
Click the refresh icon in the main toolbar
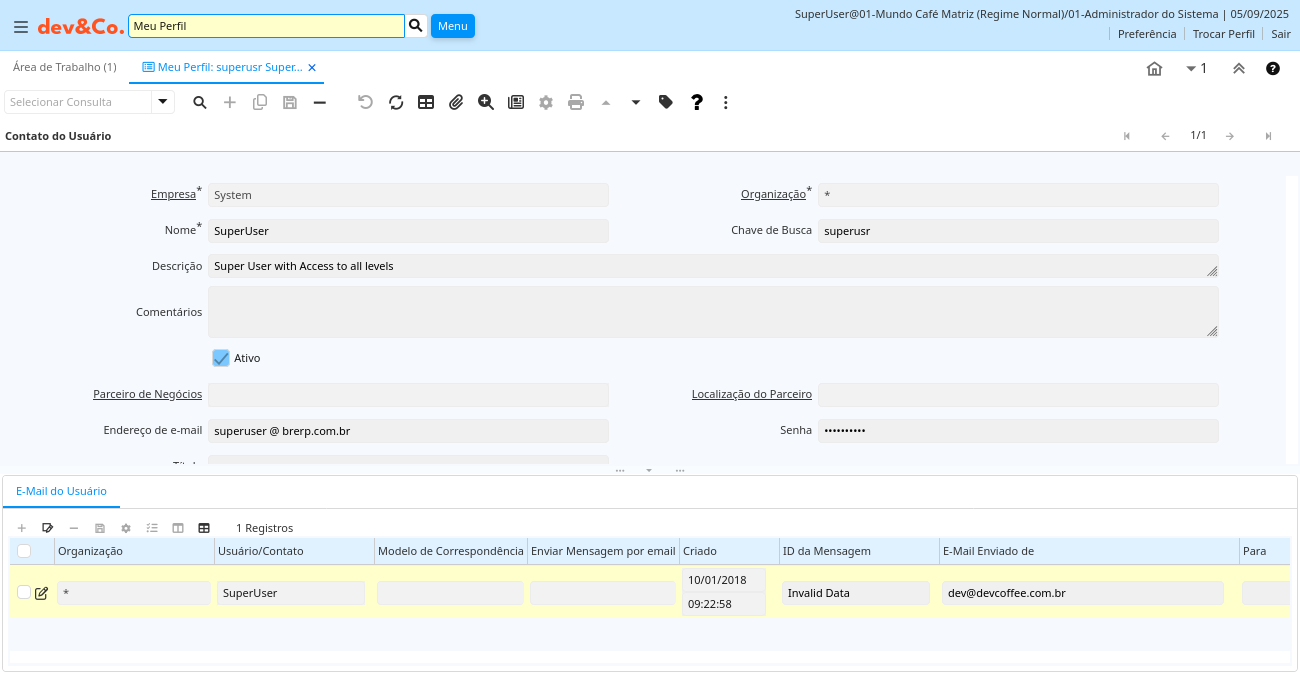(396, 102)
